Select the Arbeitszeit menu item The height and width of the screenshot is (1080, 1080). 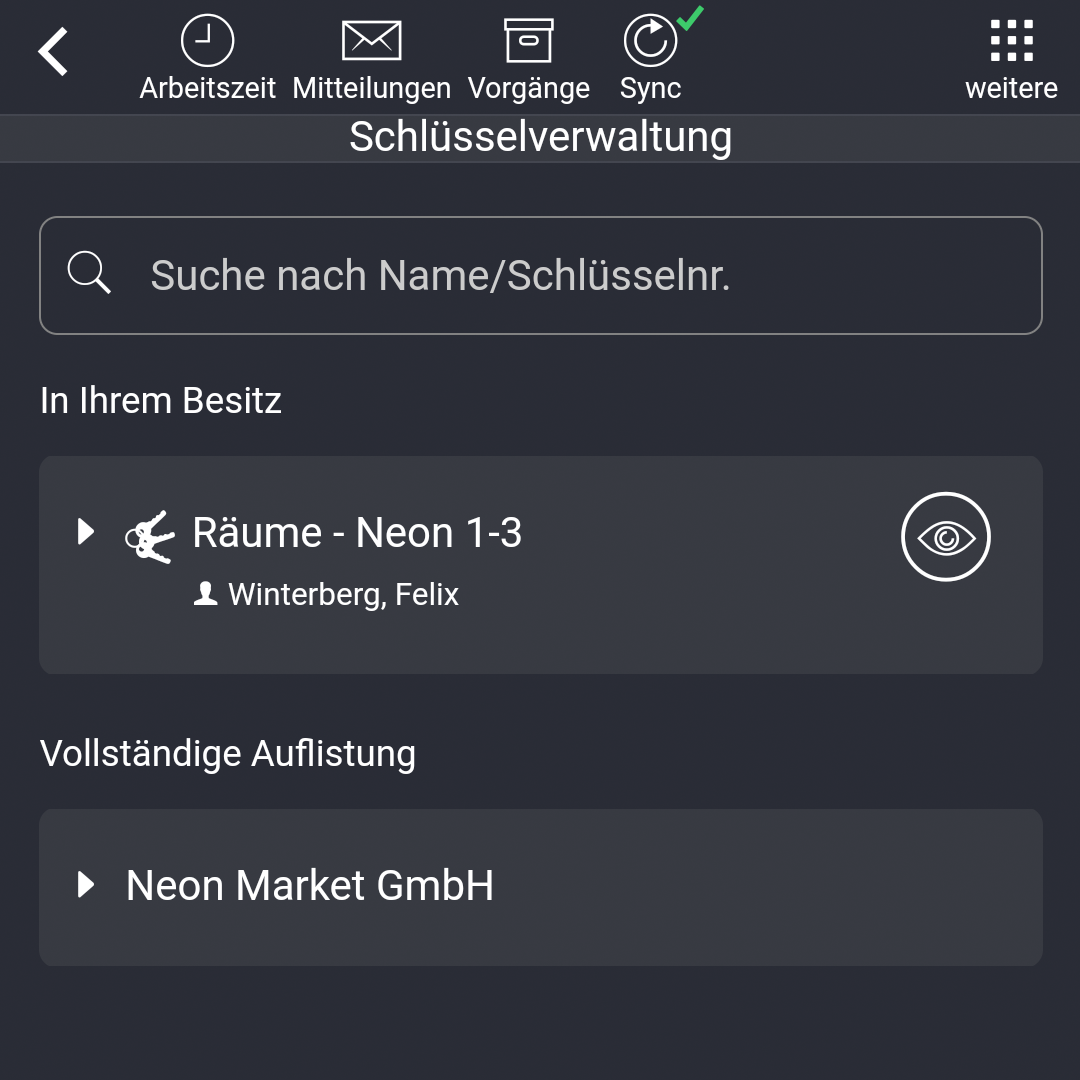tap(207, 88)
